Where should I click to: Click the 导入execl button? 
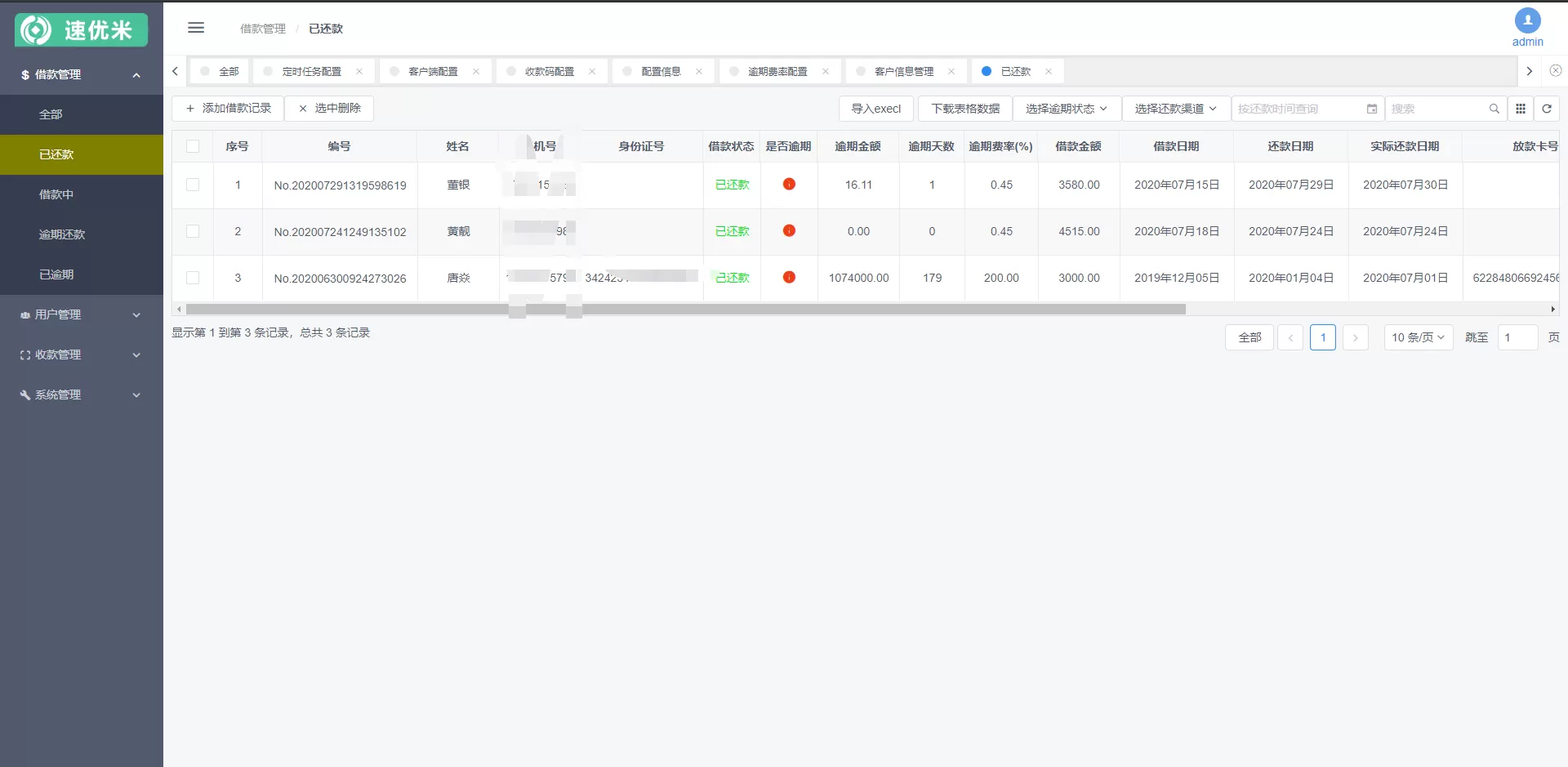tap(875, 108)
